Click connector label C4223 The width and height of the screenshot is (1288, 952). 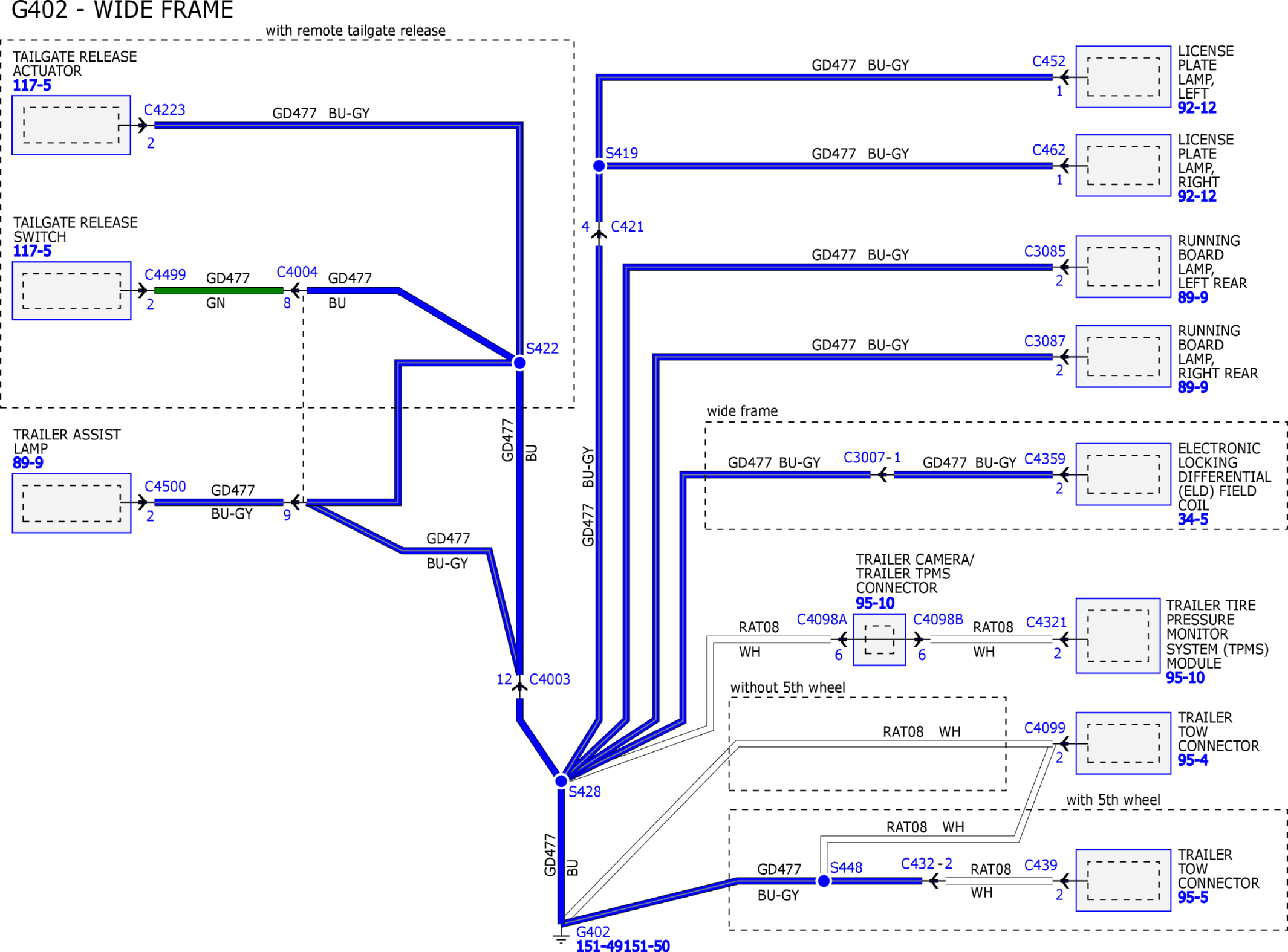click(x=164, y=110)
